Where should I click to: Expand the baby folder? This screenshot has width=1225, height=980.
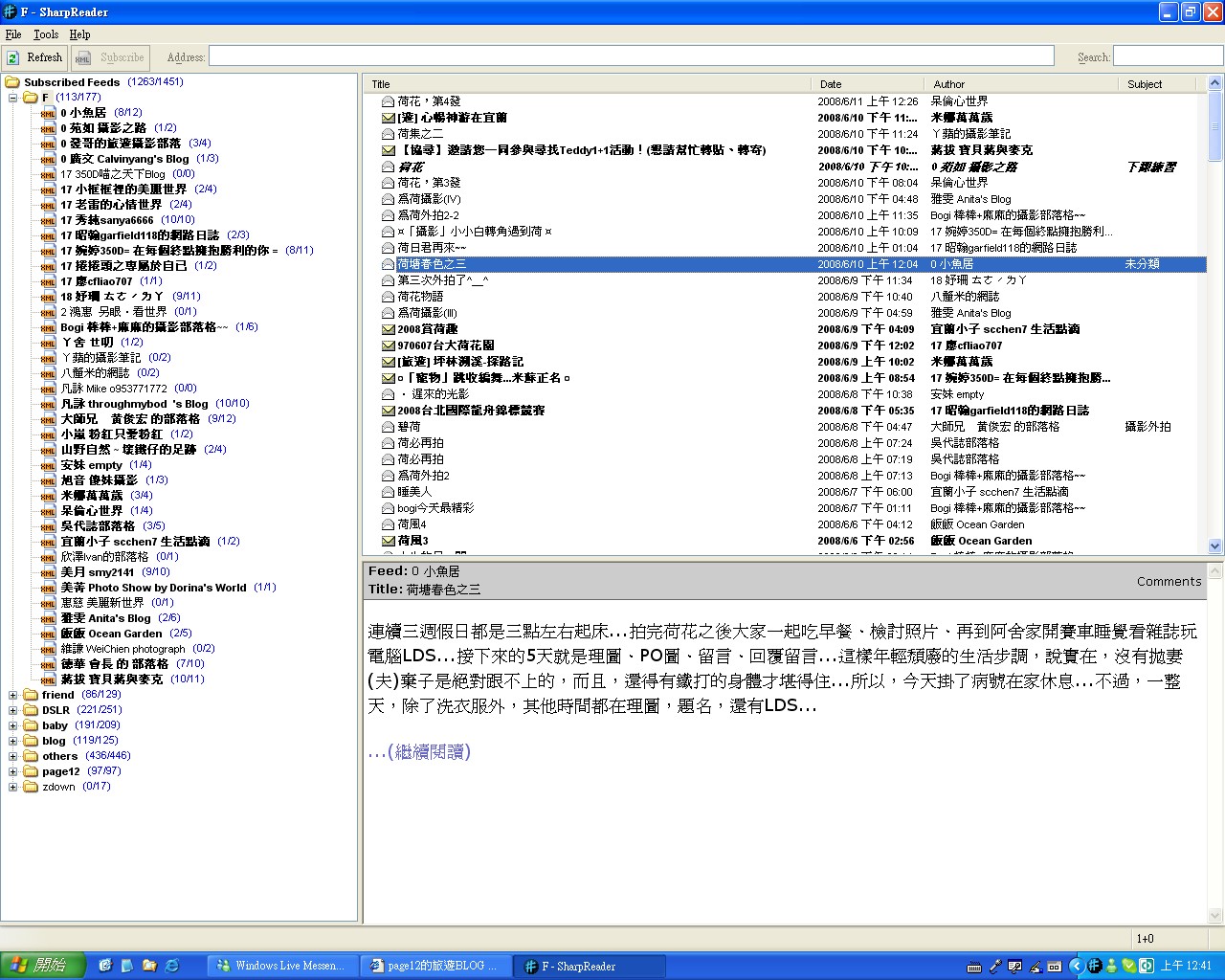13,725
